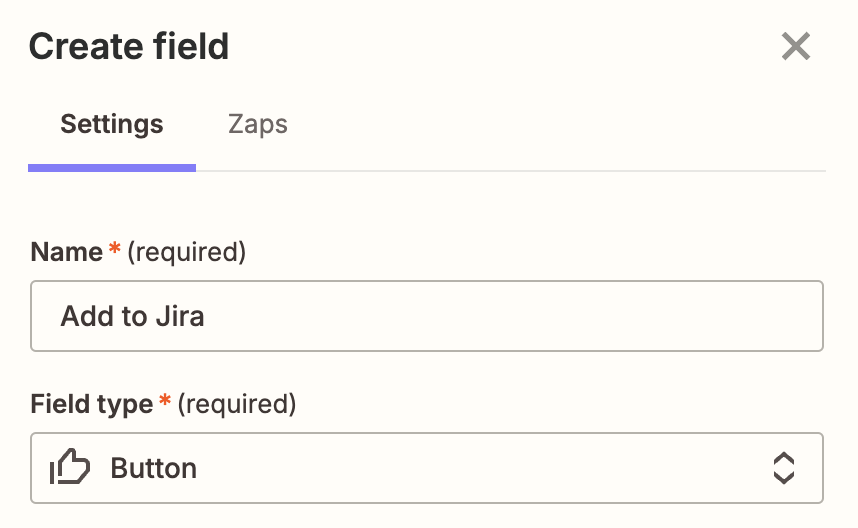Image resolution: width=858 pixels, height=528 pixels.
Task: Click blank area between Button and chevrons
Action: [480, 467]
